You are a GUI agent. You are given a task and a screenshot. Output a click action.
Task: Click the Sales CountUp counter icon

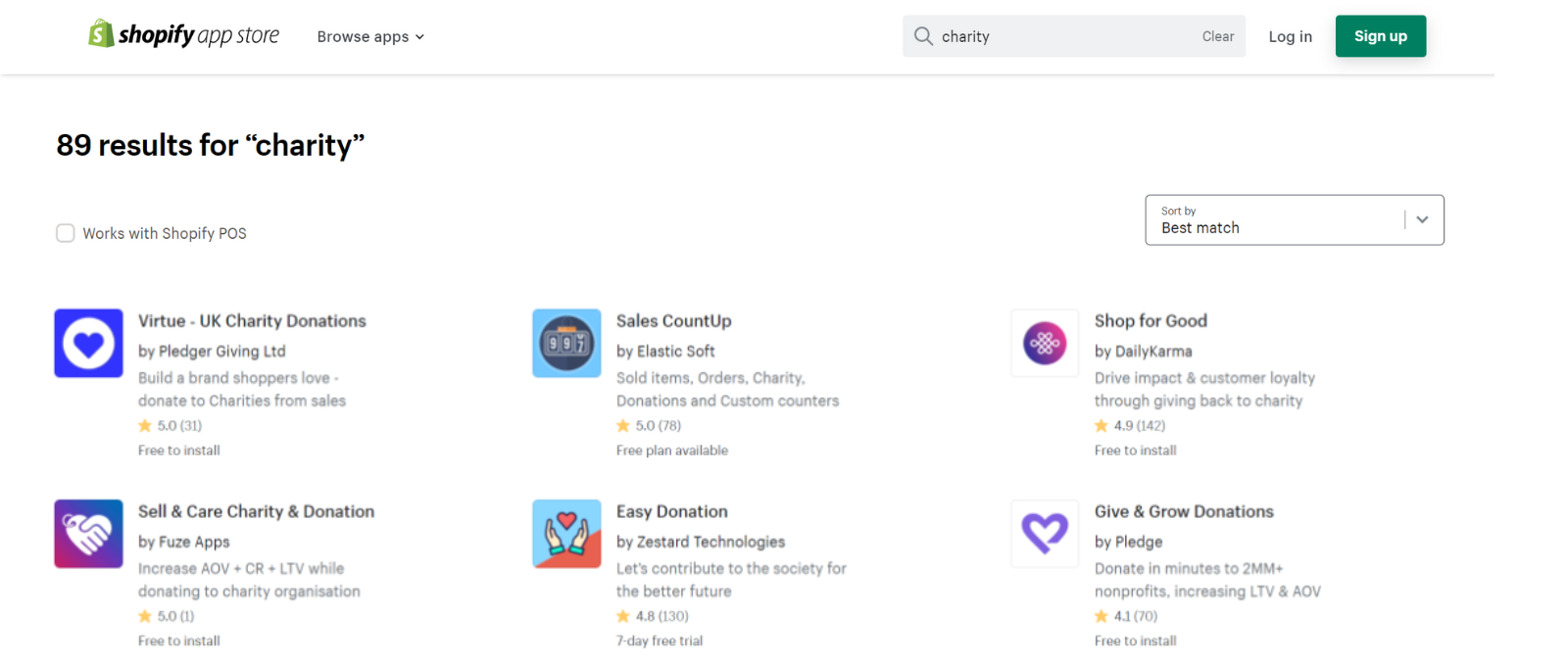click(x=566, y=344)
